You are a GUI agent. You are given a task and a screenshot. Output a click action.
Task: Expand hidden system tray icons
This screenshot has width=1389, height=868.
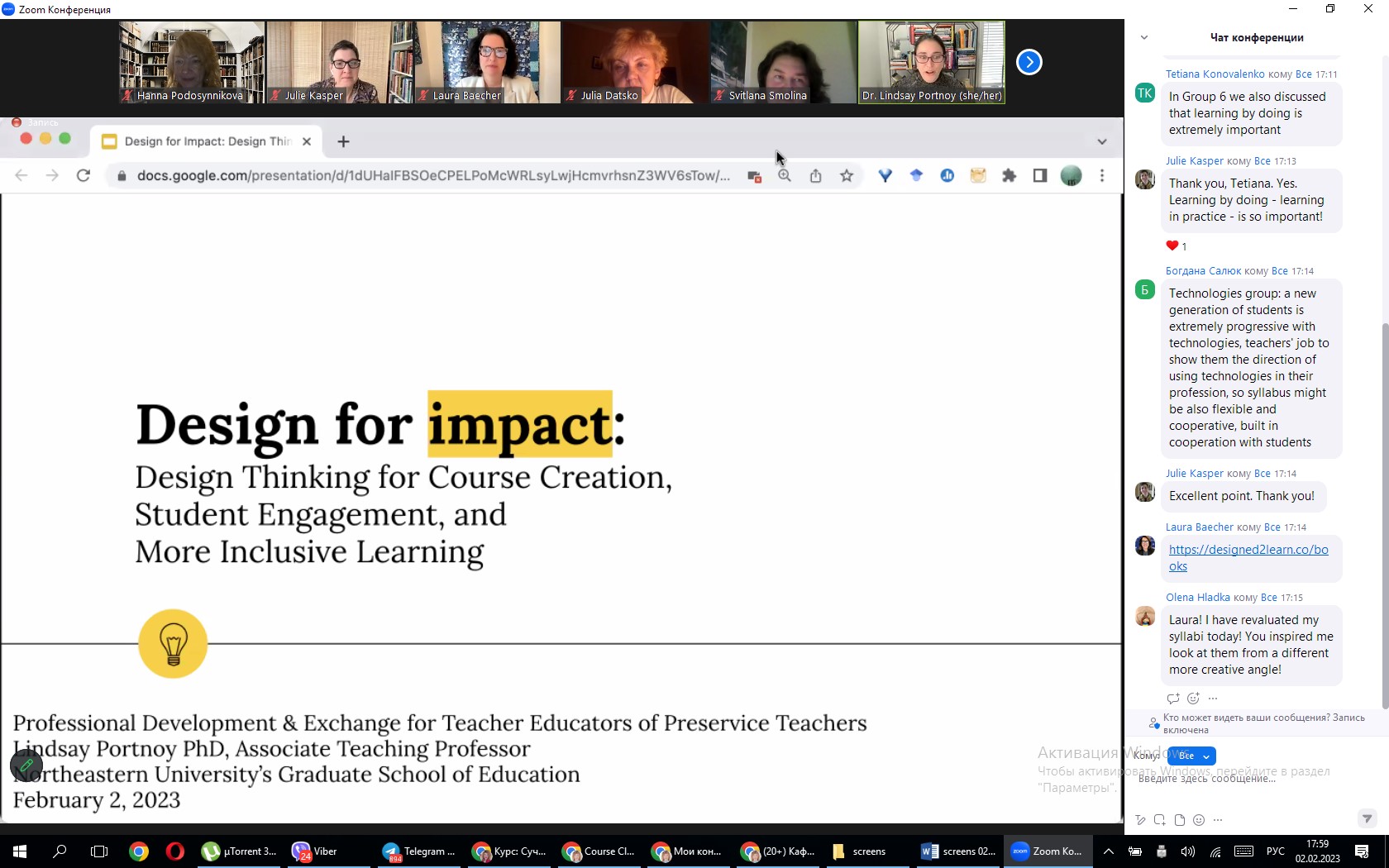[x=1109, y=851]
